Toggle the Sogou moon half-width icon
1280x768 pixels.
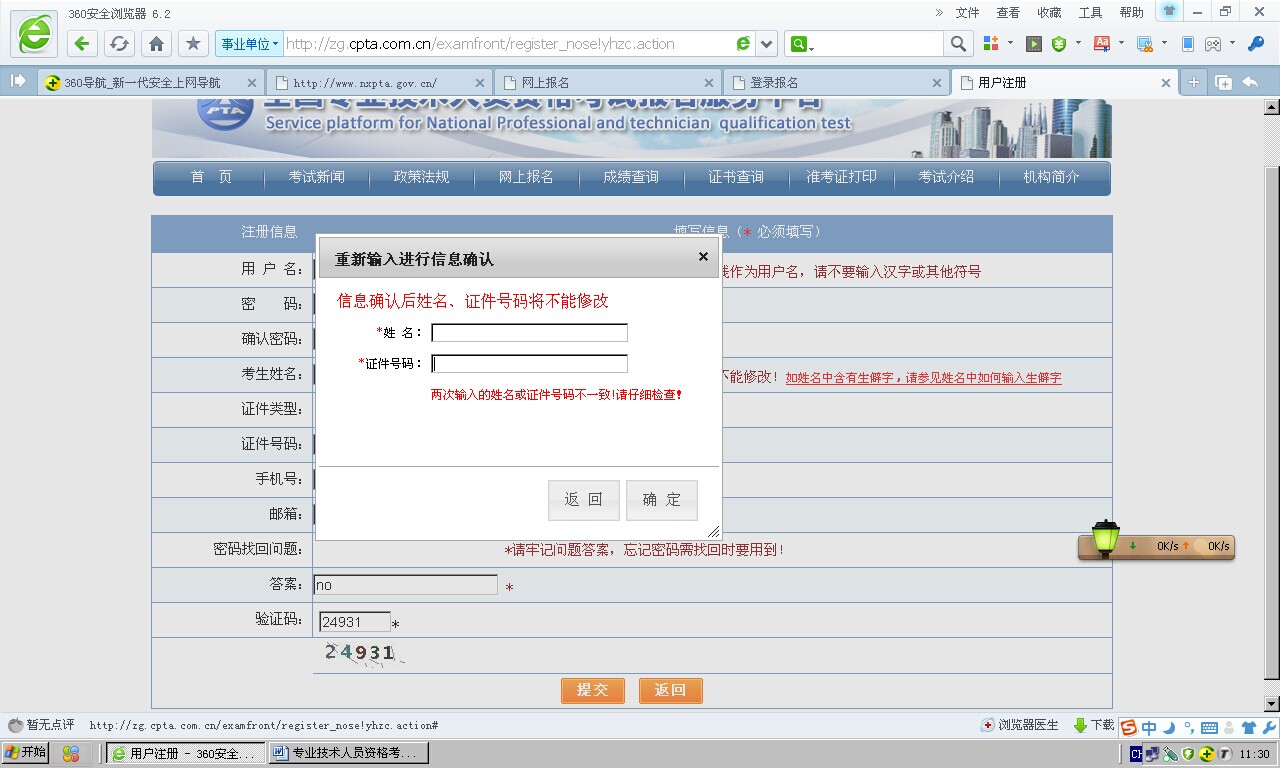(x=1169, y=727)
